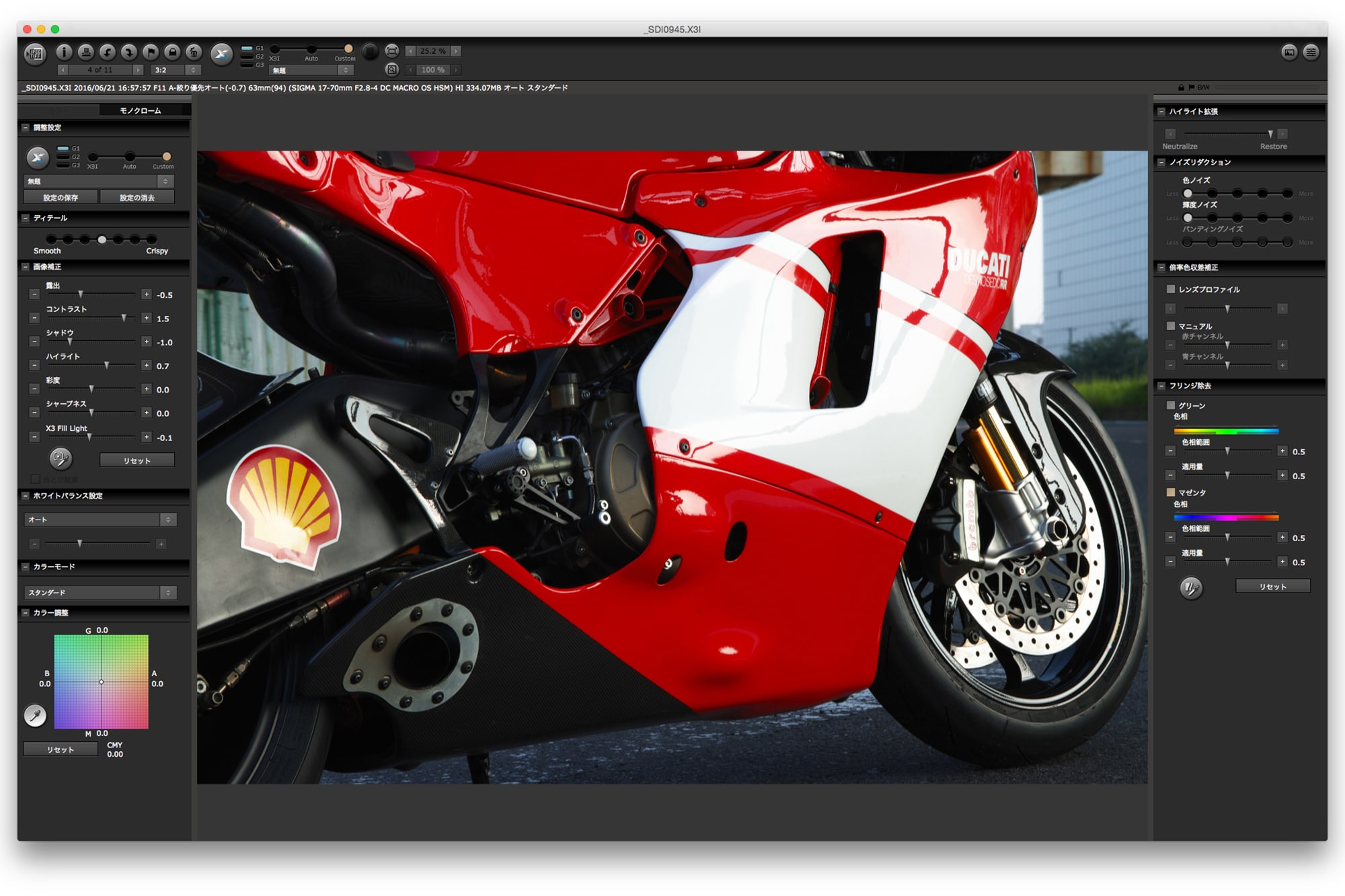
Task: Open the 3:2 aspect ratio dropdown
Action: 176,70
